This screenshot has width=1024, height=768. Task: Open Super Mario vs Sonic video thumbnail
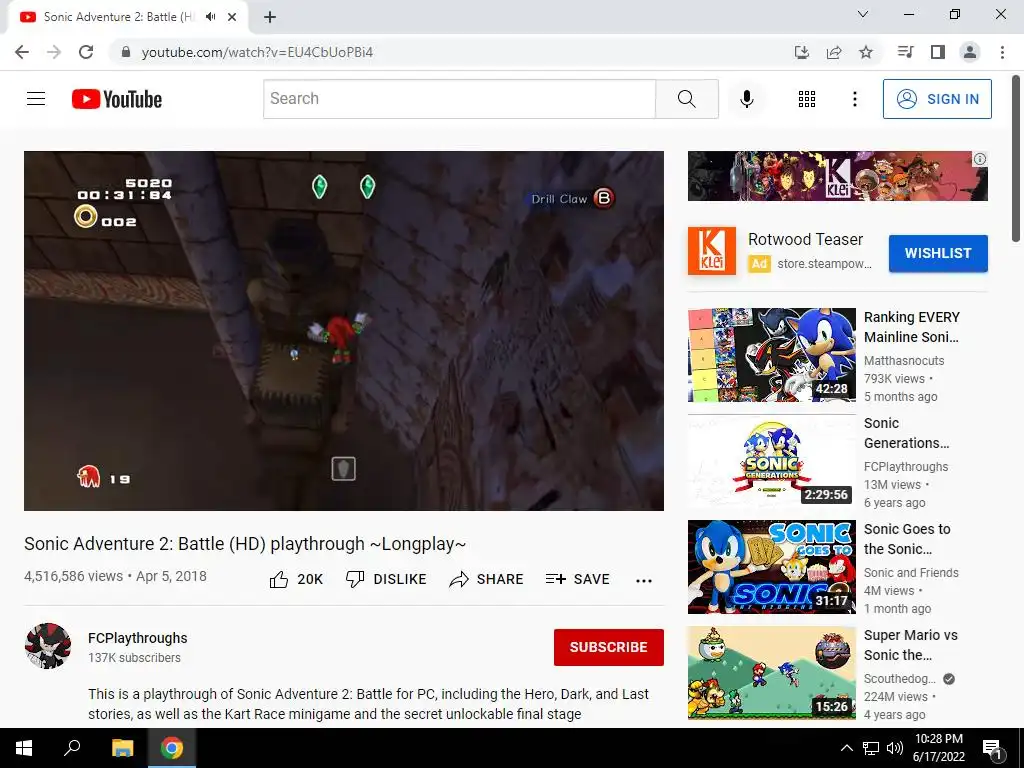(x=771, y=673)
